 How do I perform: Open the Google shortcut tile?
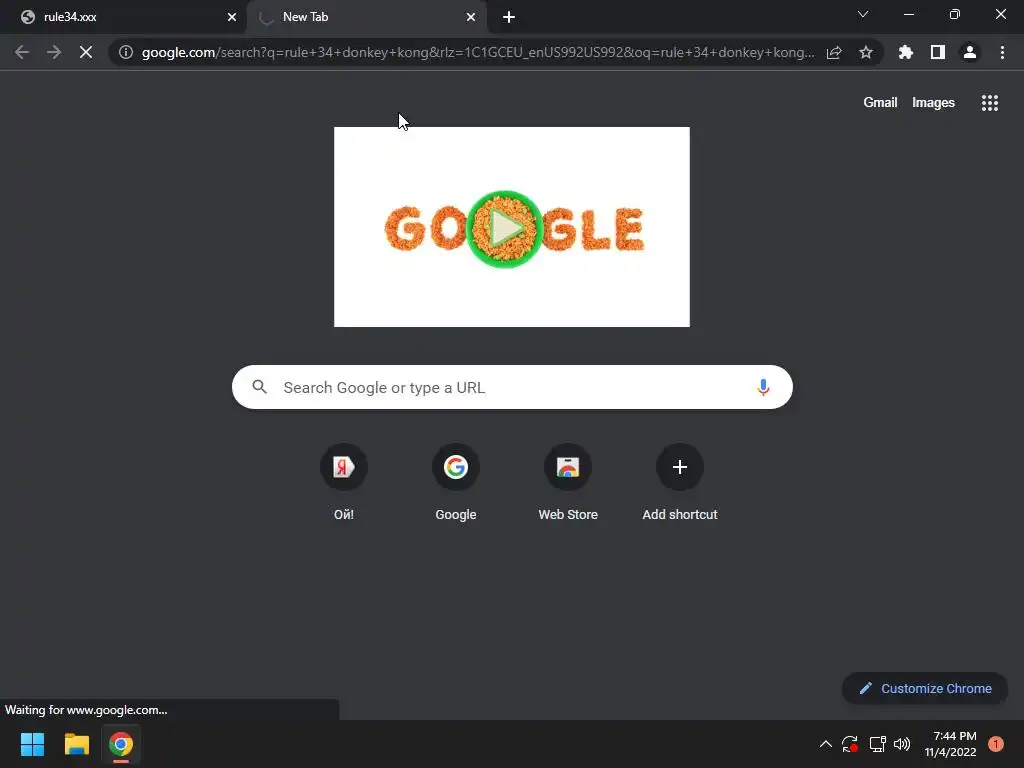456,483
